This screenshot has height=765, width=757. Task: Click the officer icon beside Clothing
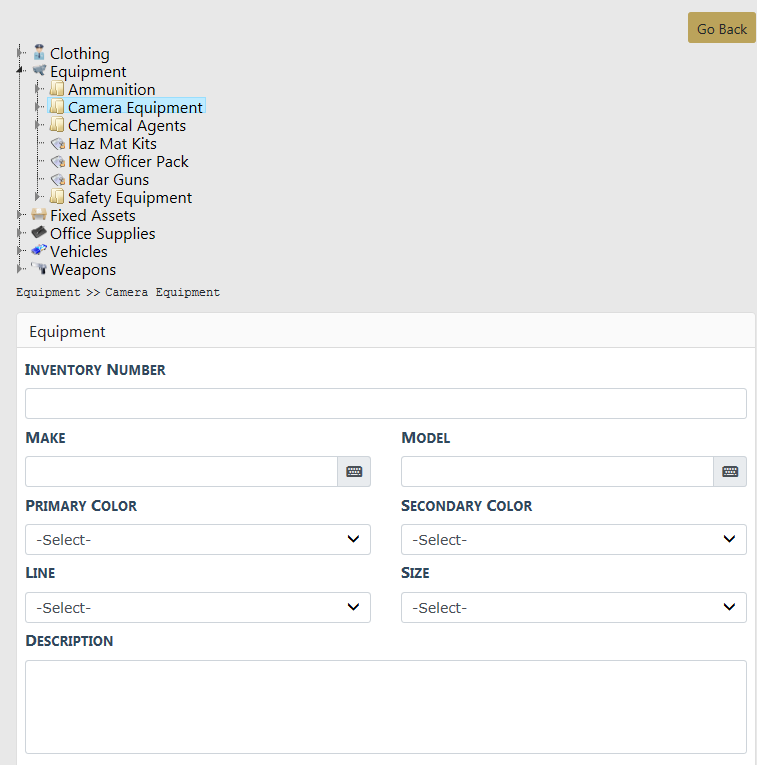pyautogui.click(x=39, y=53)
